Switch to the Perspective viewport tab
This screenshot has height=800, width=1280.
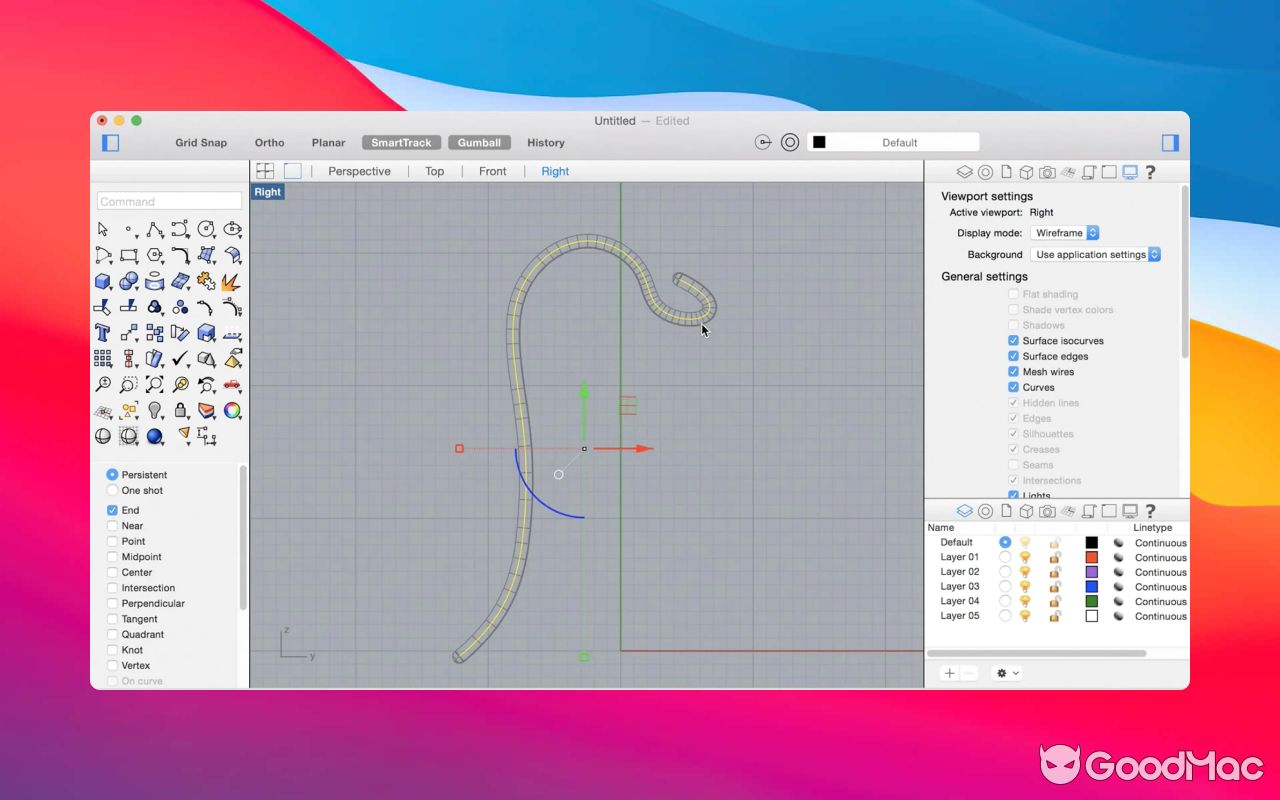pos(359,171)
